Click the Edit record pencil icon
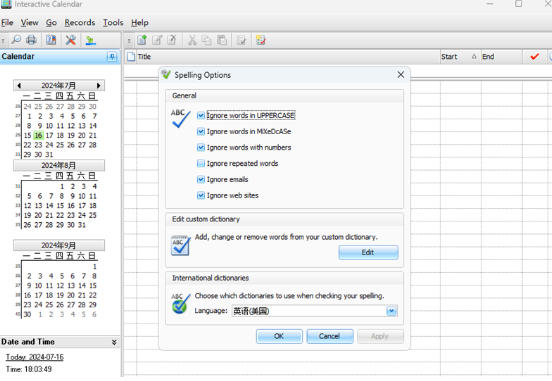This screenshot has width=552, height=381. tap(157, 40)
